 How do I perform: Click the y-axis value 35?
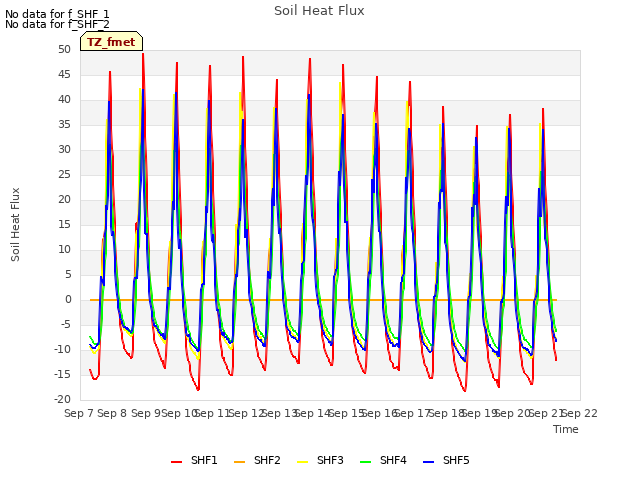[64, 124]
